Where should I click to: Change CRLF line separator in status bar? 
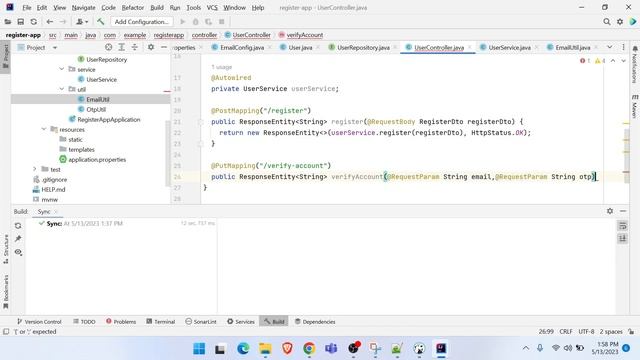pos(566,331)
